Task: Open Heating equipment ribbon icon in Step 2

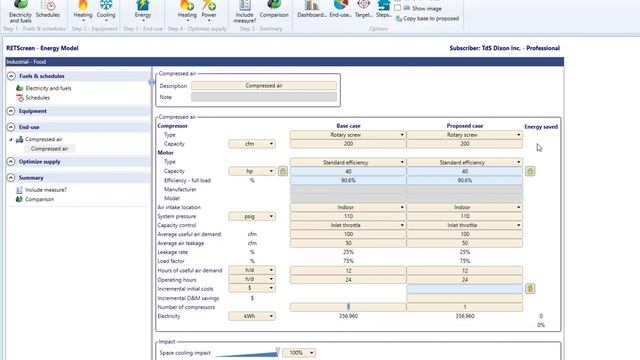Action: (x=83, y=11)
